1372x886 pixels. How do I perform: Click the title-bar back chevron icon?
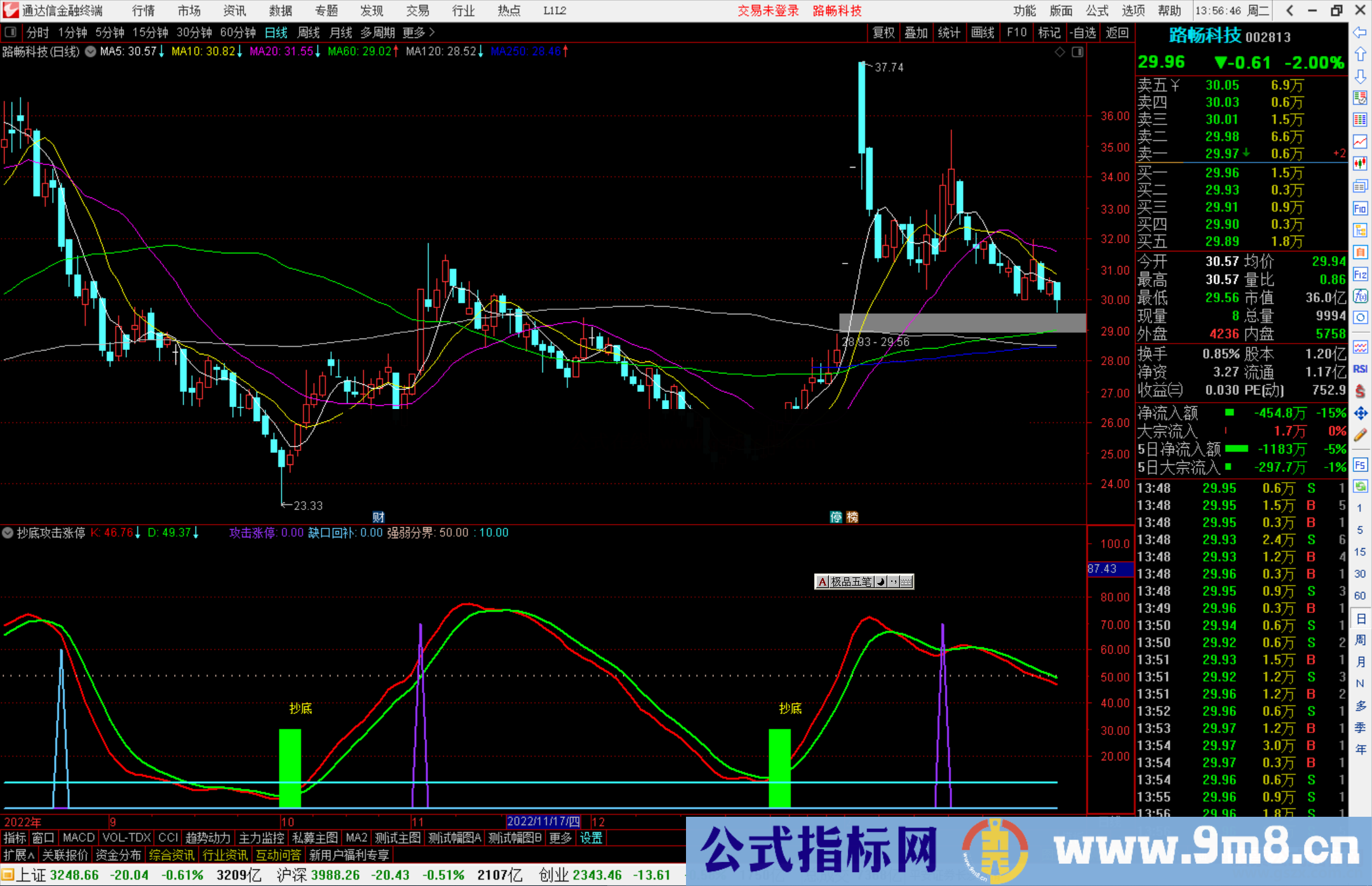coord(1289,11)
